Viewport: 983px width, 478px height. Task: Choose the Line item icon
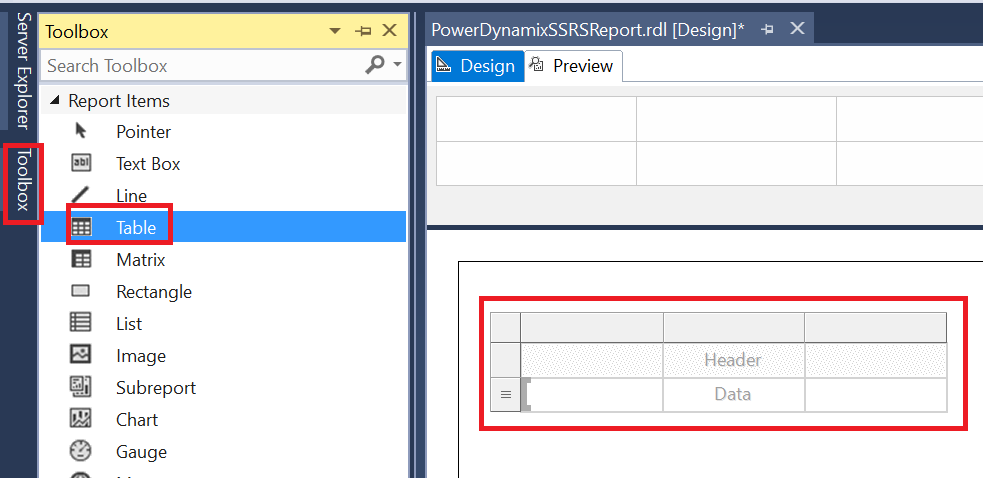[x=81, y=195]
